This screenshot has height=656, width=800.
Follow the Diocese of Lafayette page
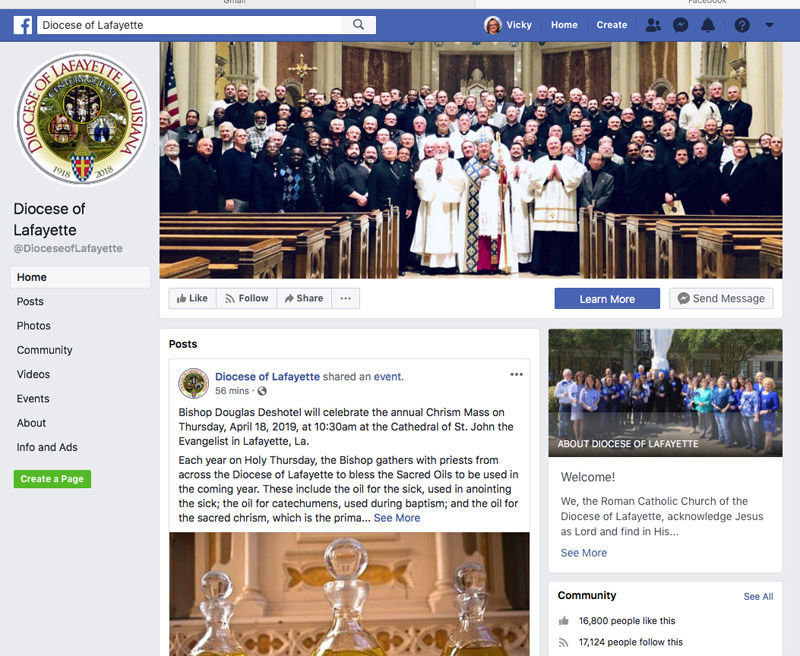click(x=247, y=298)
